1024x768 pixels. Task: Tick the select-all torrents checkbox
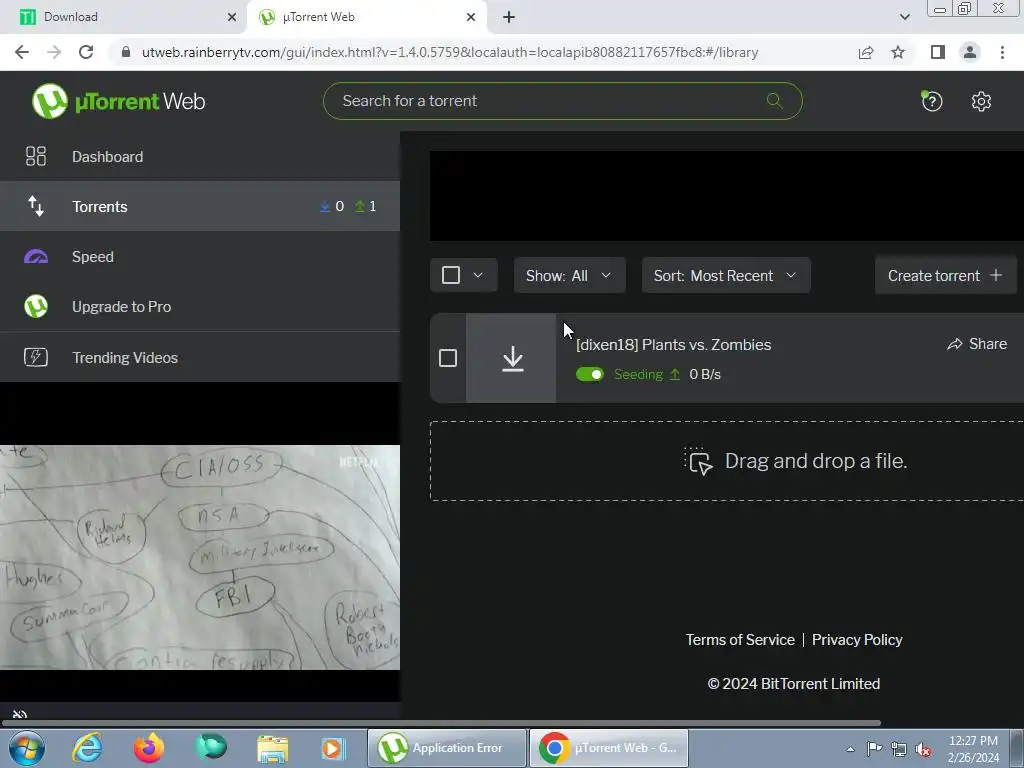[x=451, y=275]
